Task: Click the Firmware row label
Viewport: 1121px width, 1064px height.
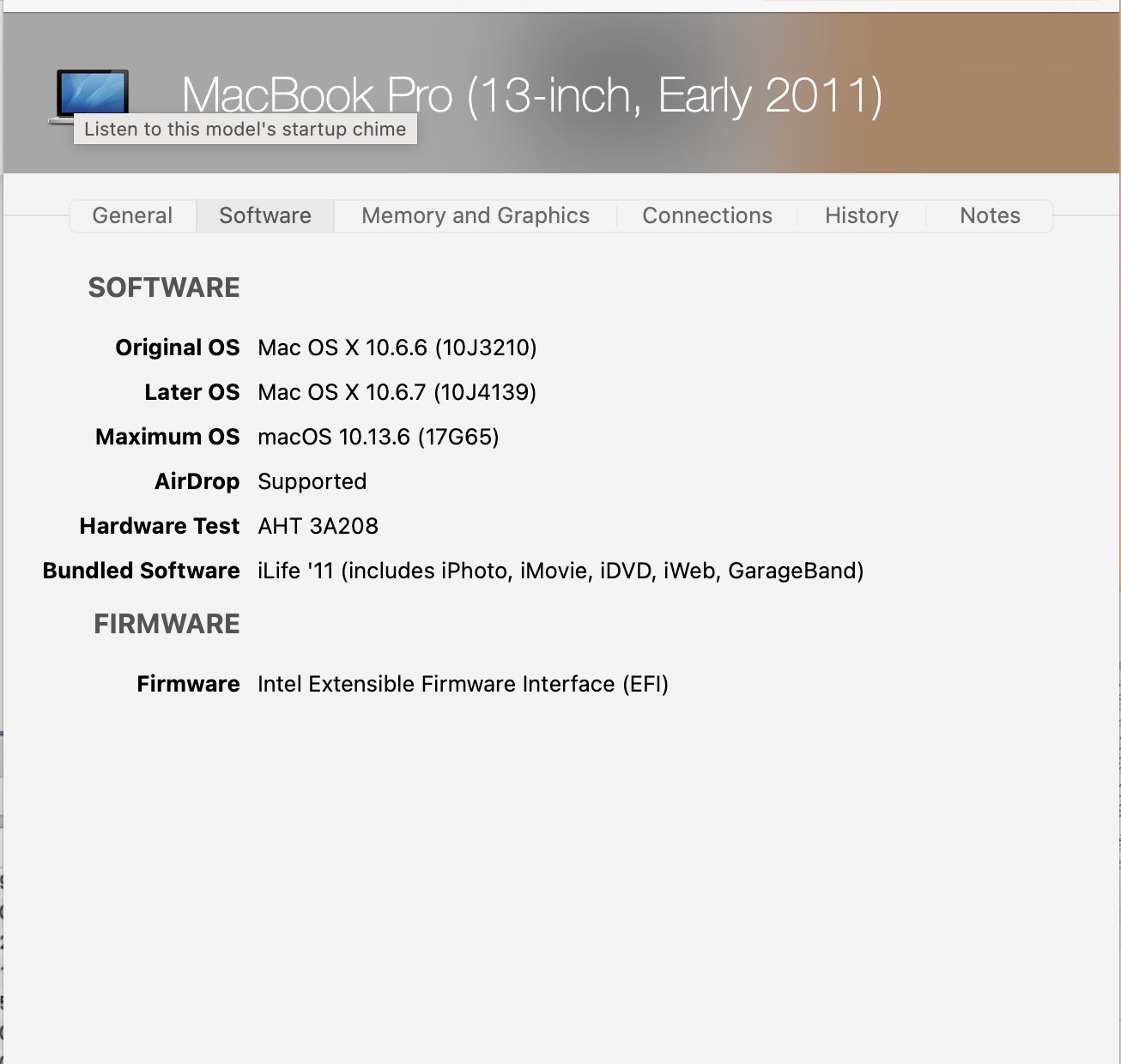Action: pos(189,684)
